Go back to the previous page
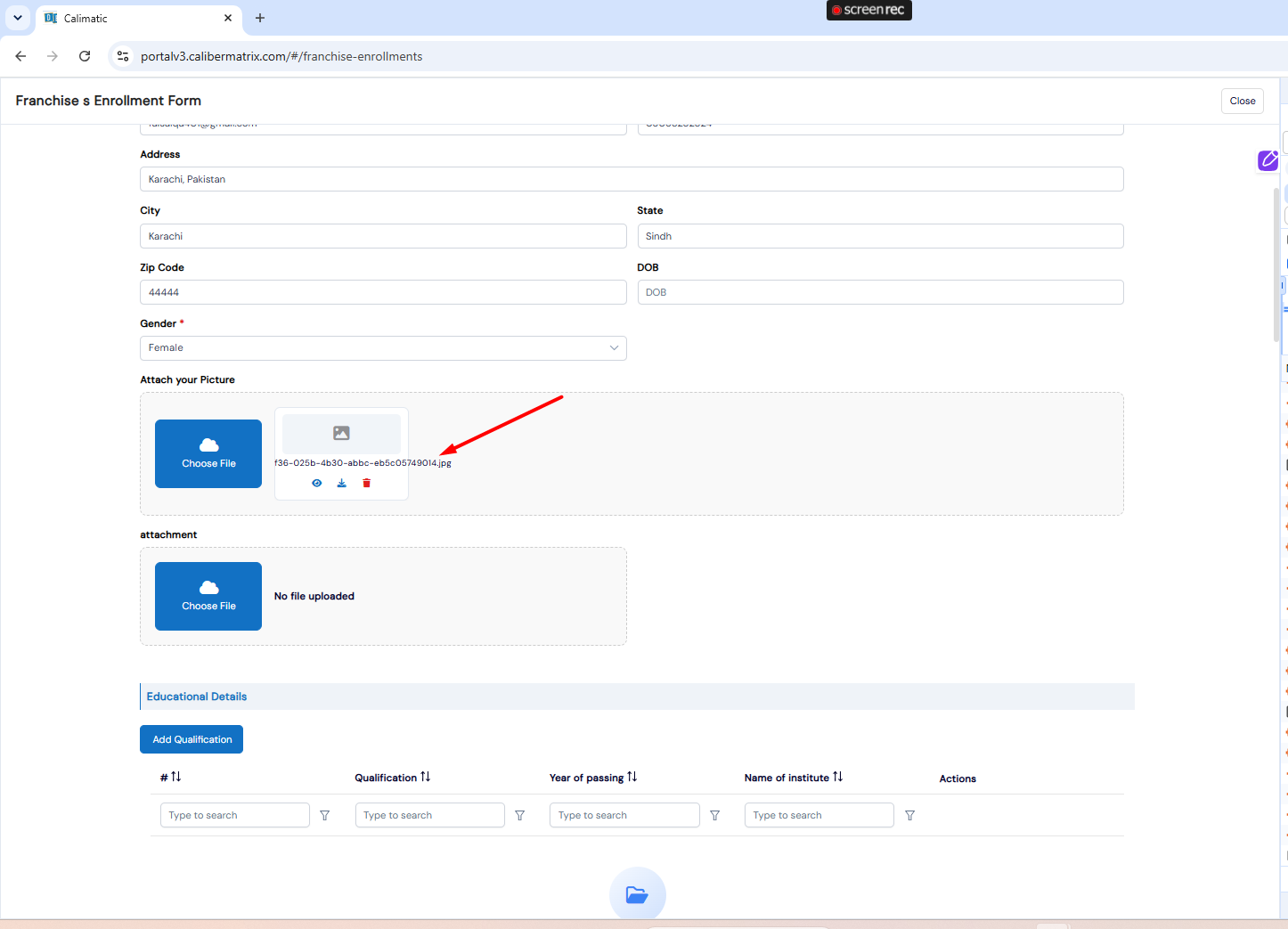 coord(20,56)
